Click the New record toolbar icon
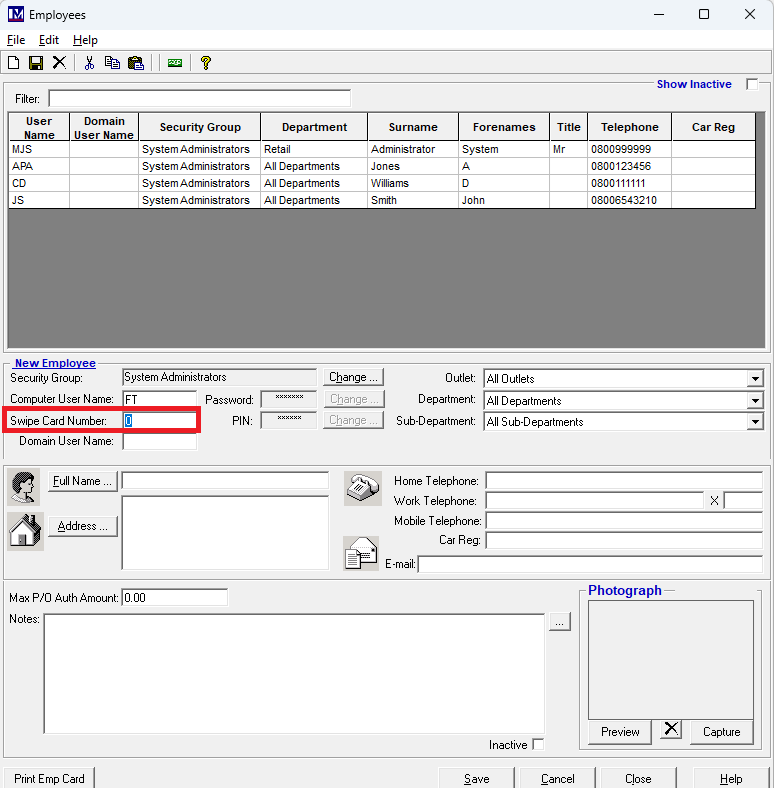Image resolution: width=774 pixels, height=788 pixels. tap(14, 62)
